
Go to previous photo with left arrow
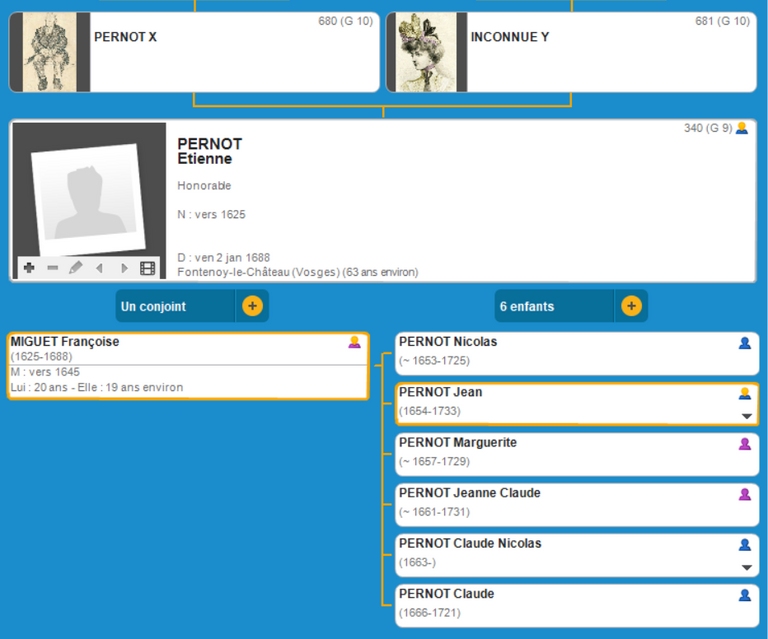point(99,268)
